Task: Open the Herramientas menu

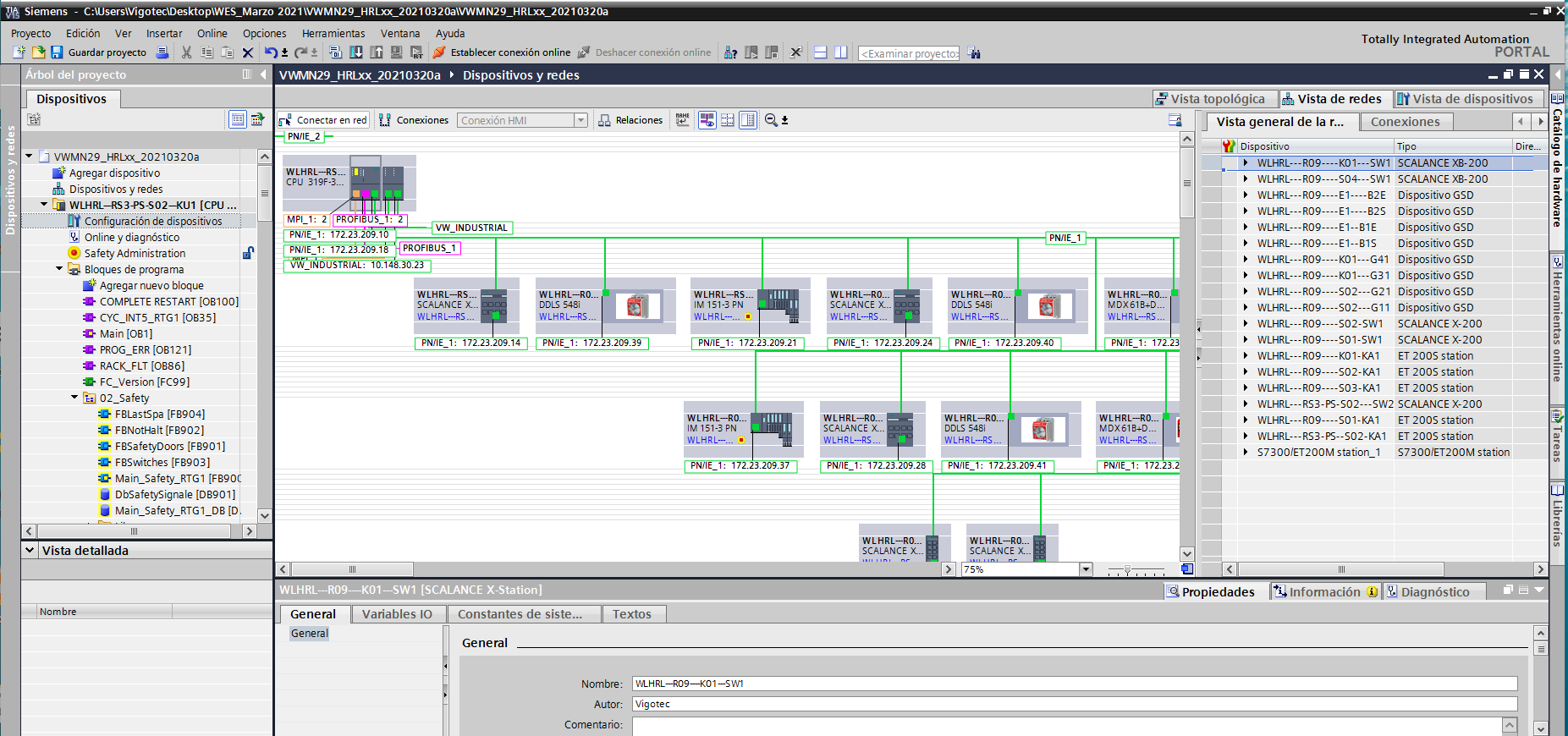Action: pos(333,34)
